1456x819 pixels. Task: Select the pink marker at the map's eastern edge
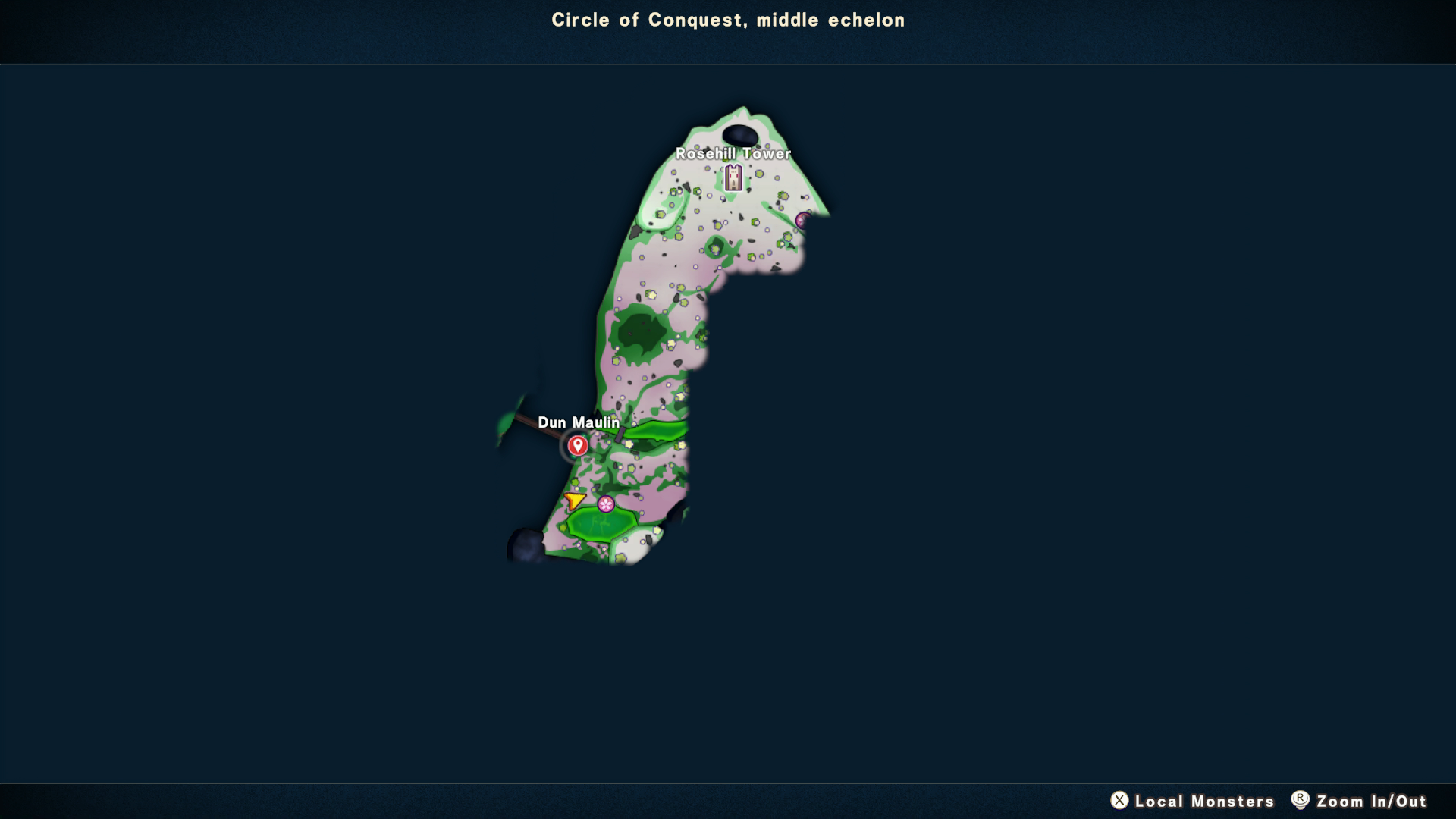(x=803, y=221)
